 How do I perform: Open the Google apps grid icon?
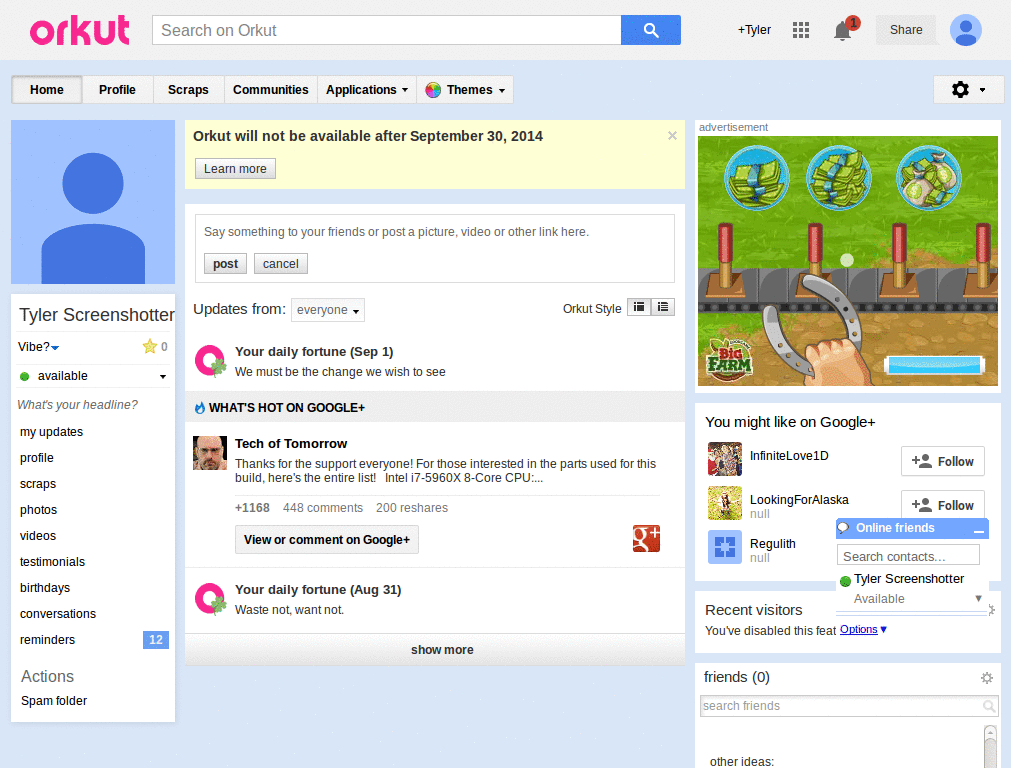point(801,30)
